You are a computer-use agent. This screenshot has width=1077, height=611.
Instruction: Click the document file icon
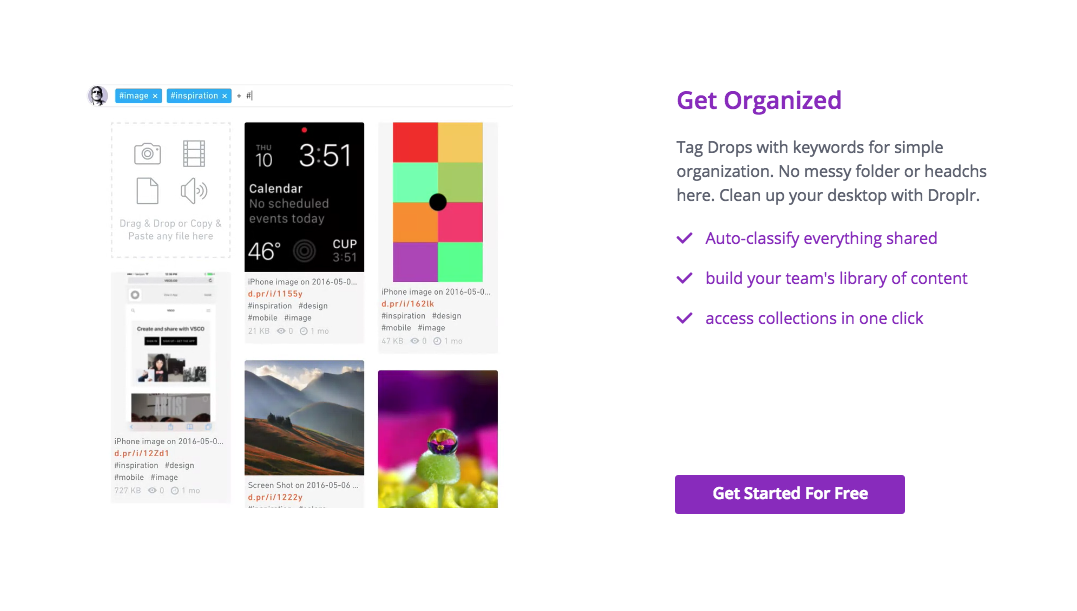[x=148, y=190]
